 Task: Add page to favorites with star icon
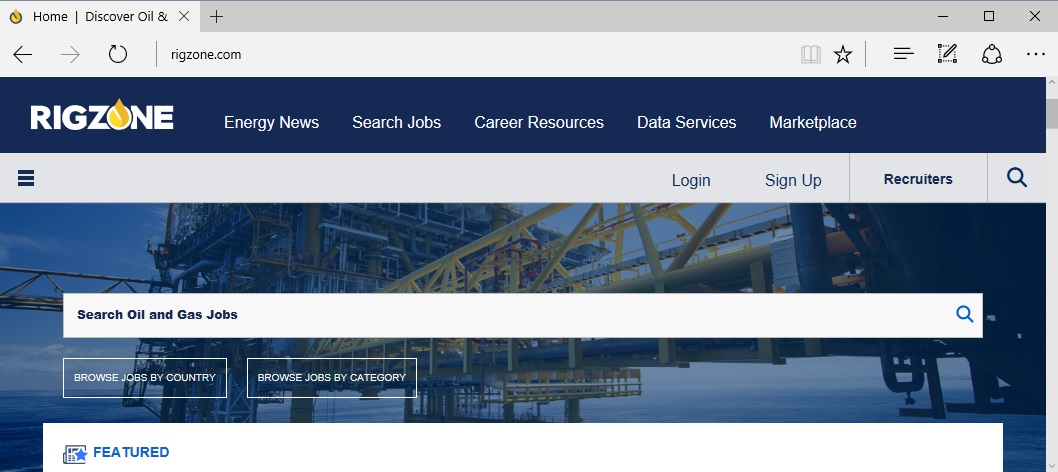[x=843, y=54]
